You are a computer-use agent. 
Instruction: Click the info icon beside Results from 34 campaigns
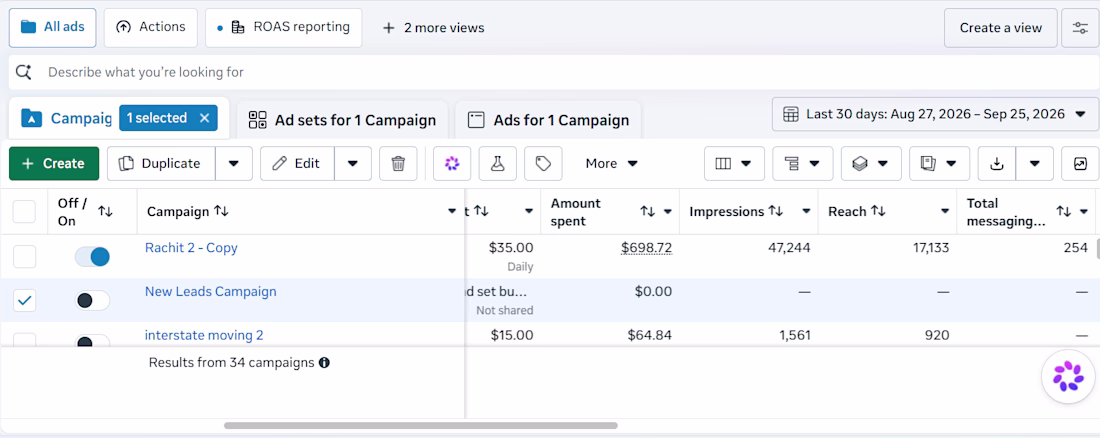pos(324,363)
